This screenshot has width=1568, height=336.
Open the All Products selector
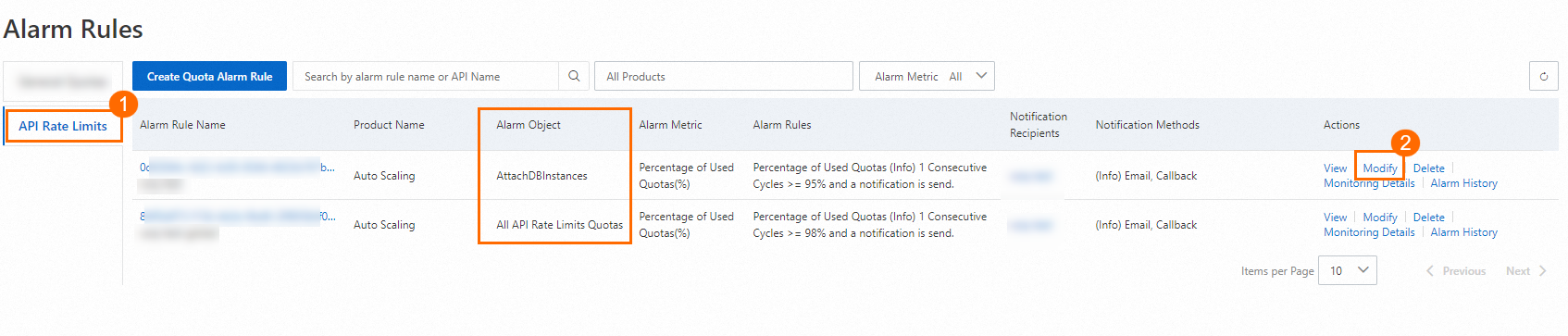[x=723, y=77]
